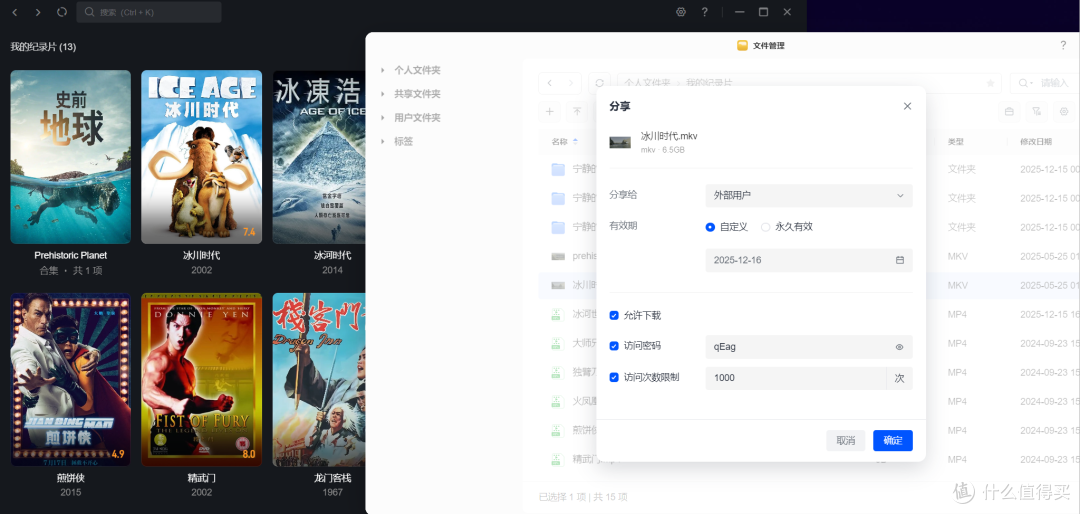Click the 1000 access count field
The height and width of the screenshot is (514, 1080).
point(796,378)
